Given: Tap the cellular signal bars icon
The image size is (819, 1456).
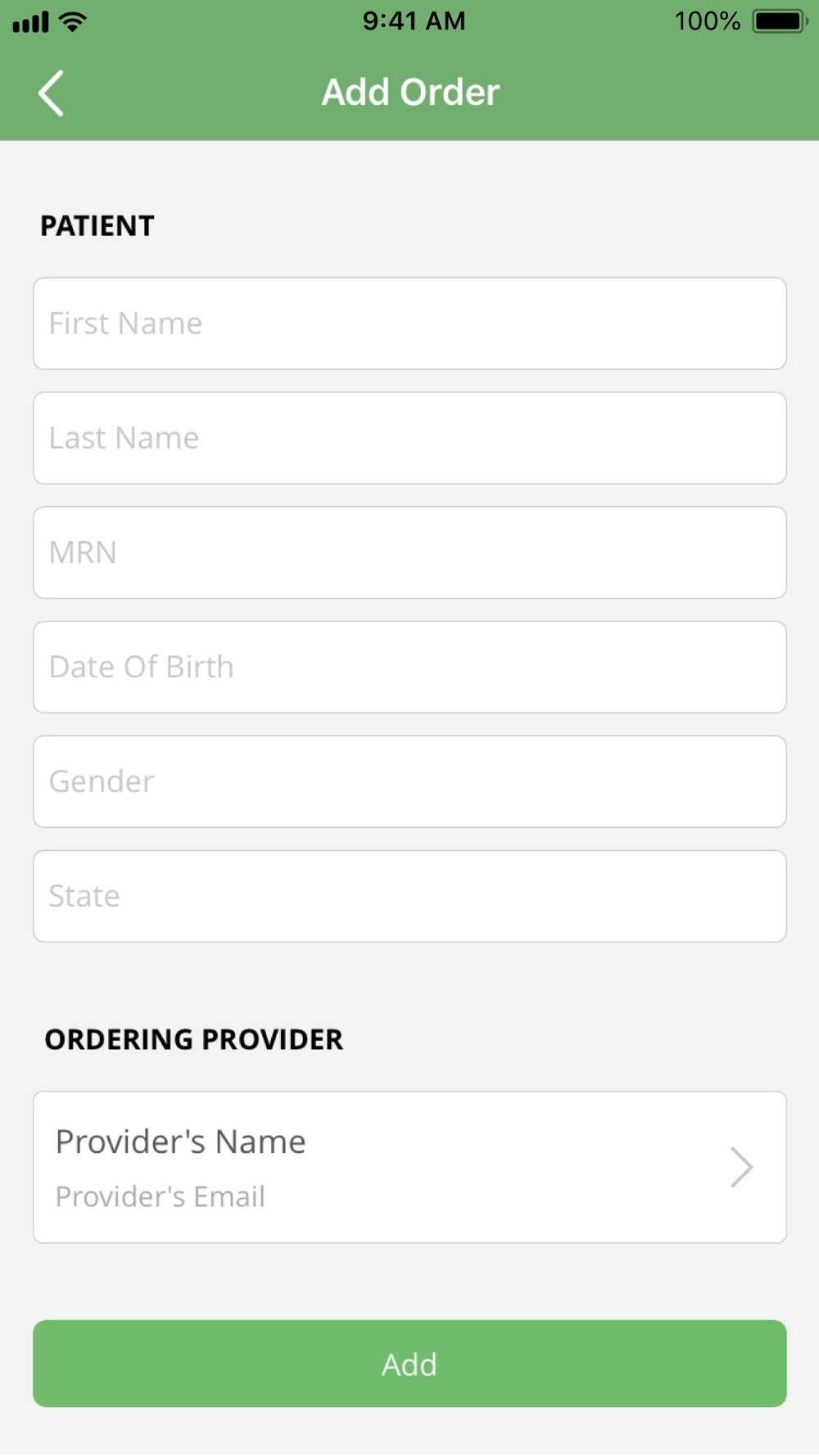Looking at the screenshot, I should 31,22.
